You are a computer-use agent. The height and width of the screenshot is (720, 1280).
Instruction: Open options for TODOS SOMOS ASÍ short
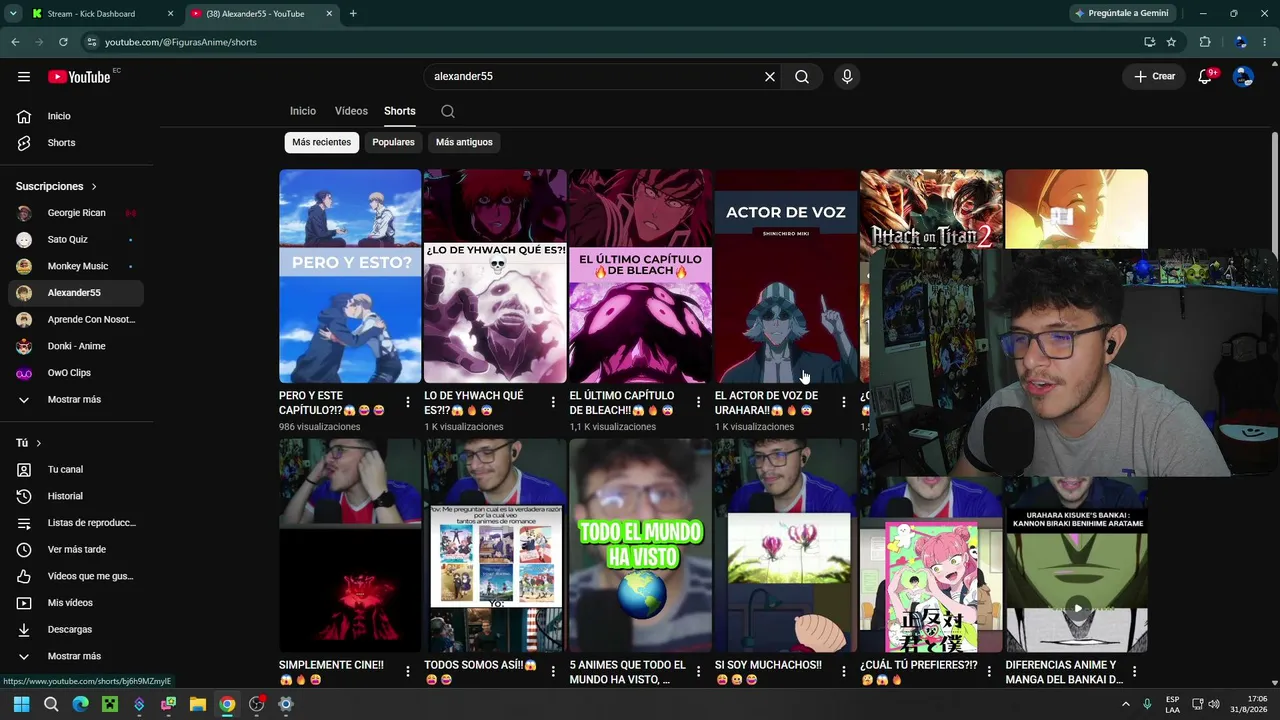click(x=553, y=671)
